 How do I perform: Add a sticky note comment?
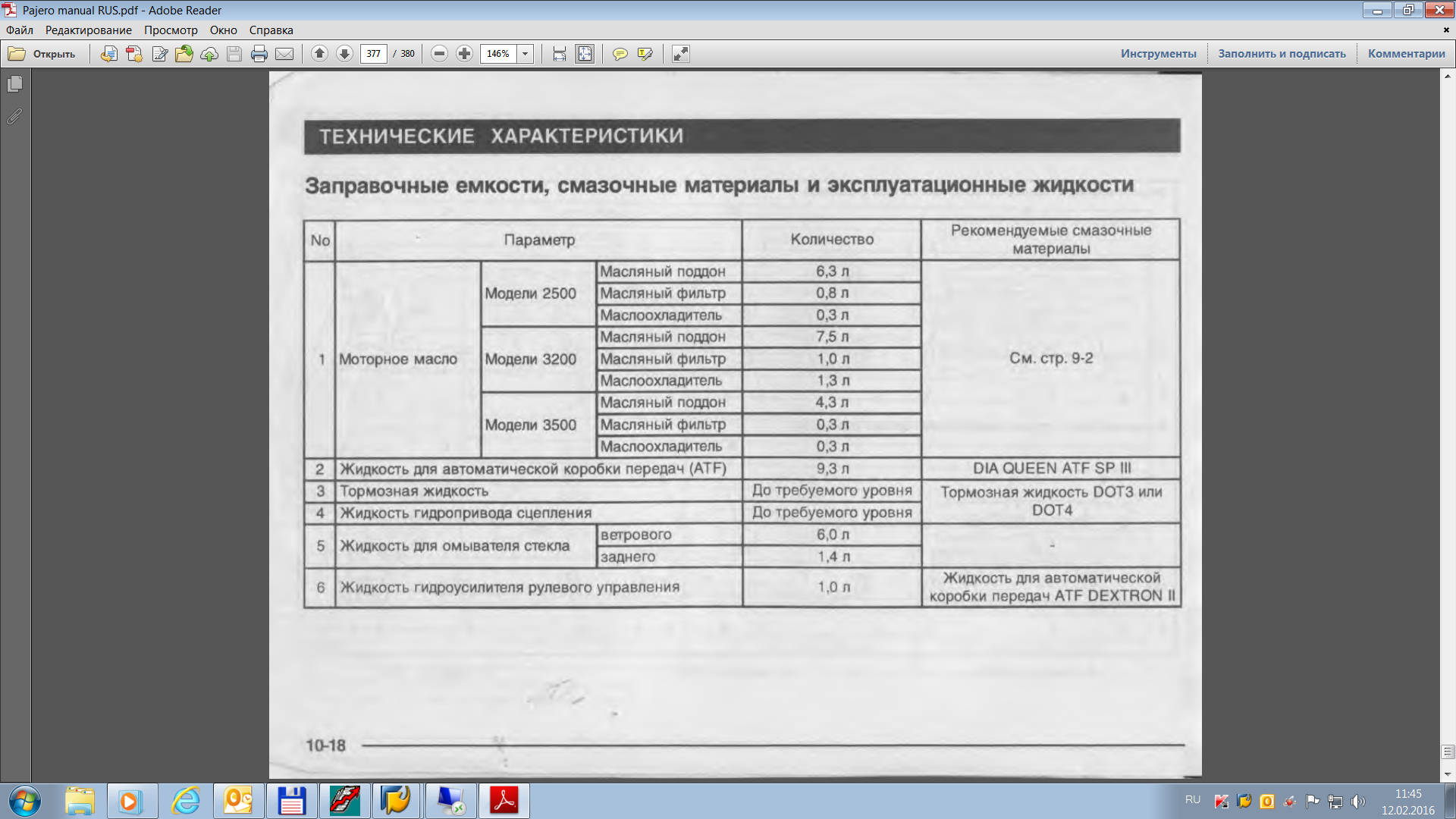(620, 54)
